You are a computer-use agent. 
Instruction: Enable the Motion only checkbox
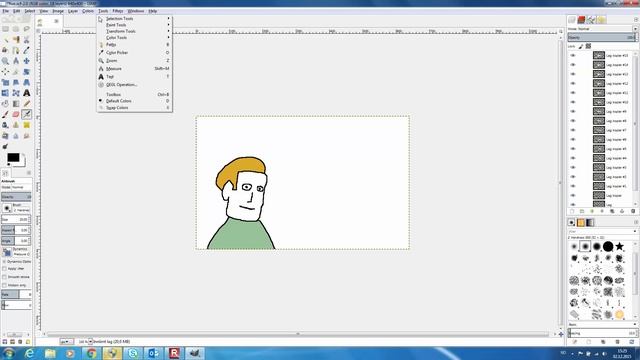coord(4,285)
